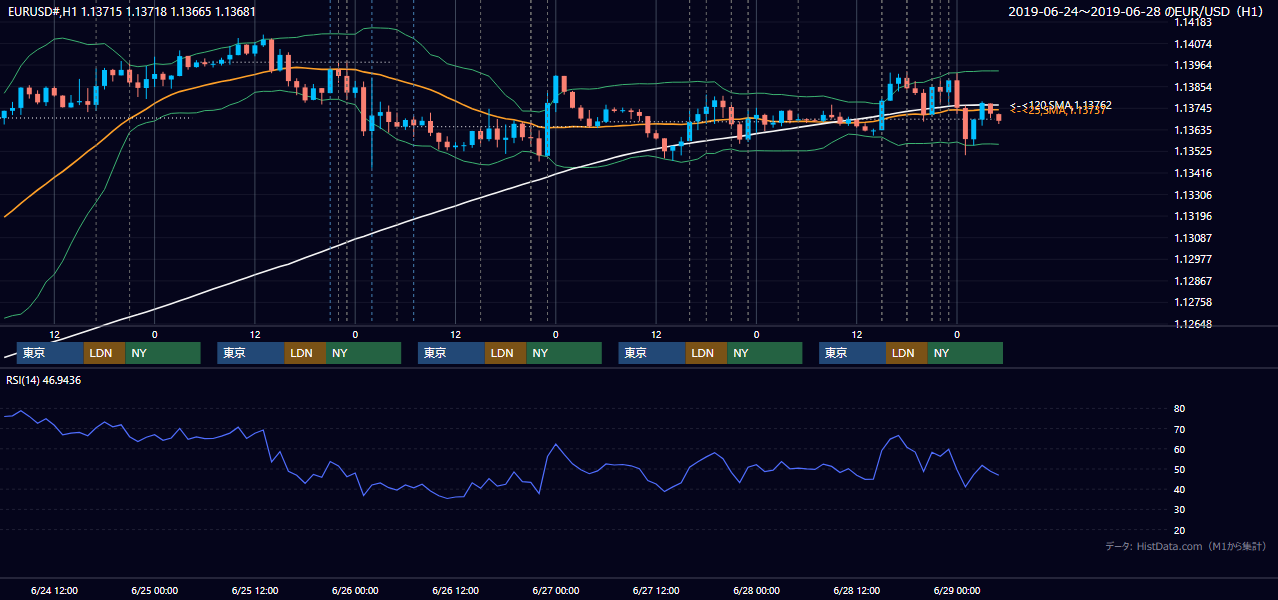Select the 6/25 12:00 time axis label
This screenshot has height=600, width=1278.
pos(254,590)
